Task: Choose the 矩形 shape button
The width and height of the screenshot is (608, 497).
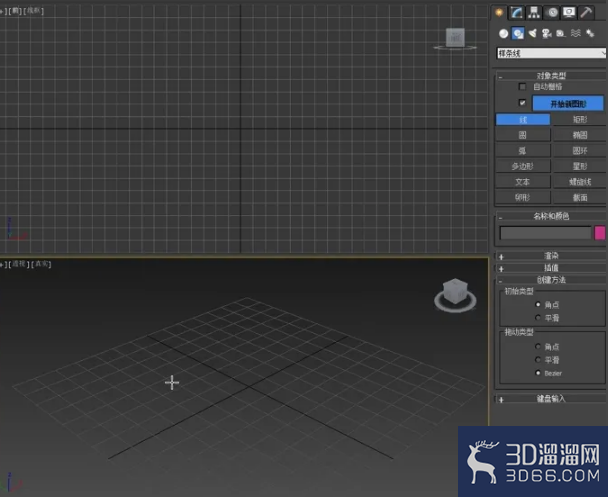Action: tap(580, 119)
